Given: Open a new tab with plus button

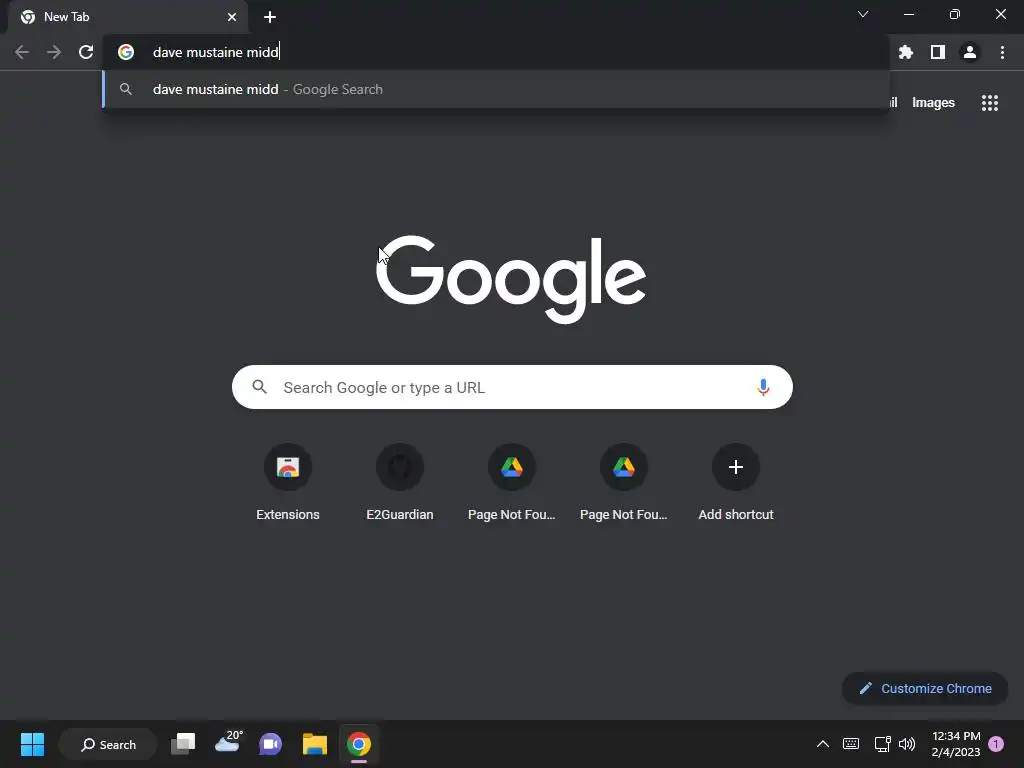Looking at the screenshot, I should point(270,17).
